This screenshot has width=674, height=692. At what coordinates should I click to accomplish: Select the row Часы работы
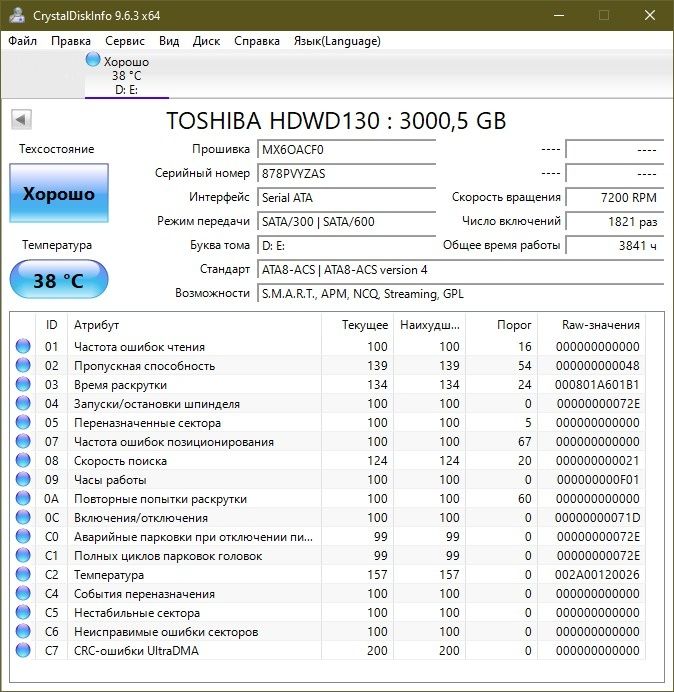(328, 479)
